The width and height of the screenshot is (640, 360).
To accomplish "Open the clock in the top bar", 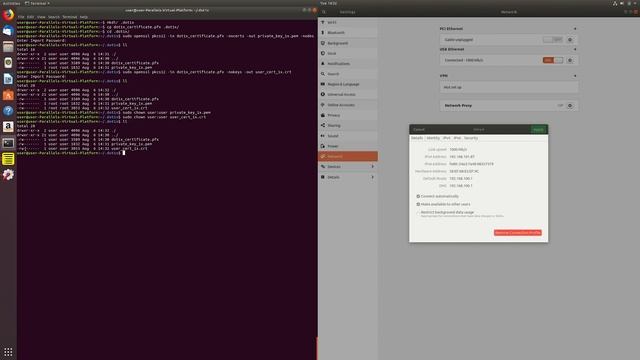I will coord(328,3).
